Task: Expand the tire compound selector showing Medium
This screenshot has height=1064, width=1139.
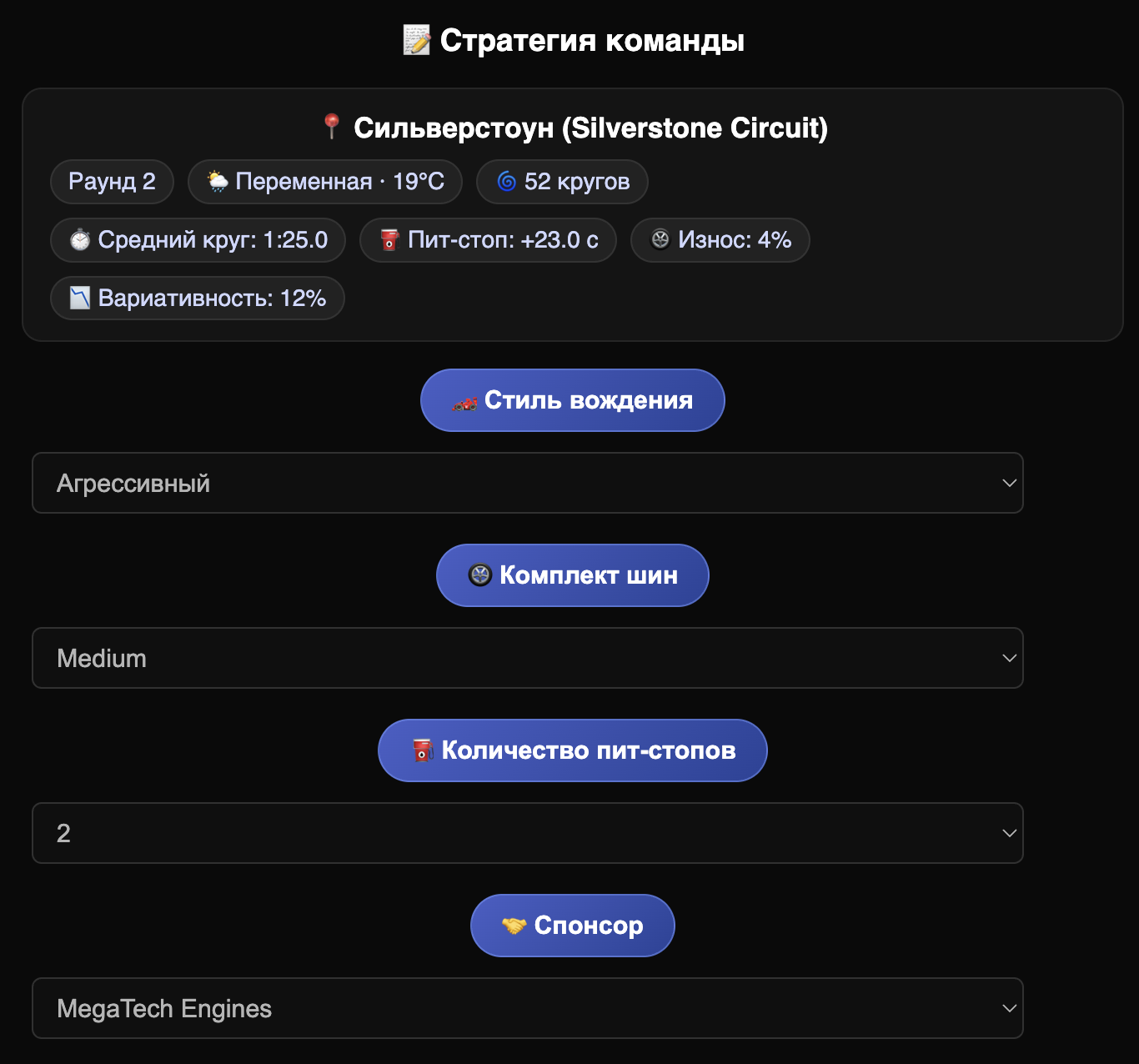Action: 527,658
